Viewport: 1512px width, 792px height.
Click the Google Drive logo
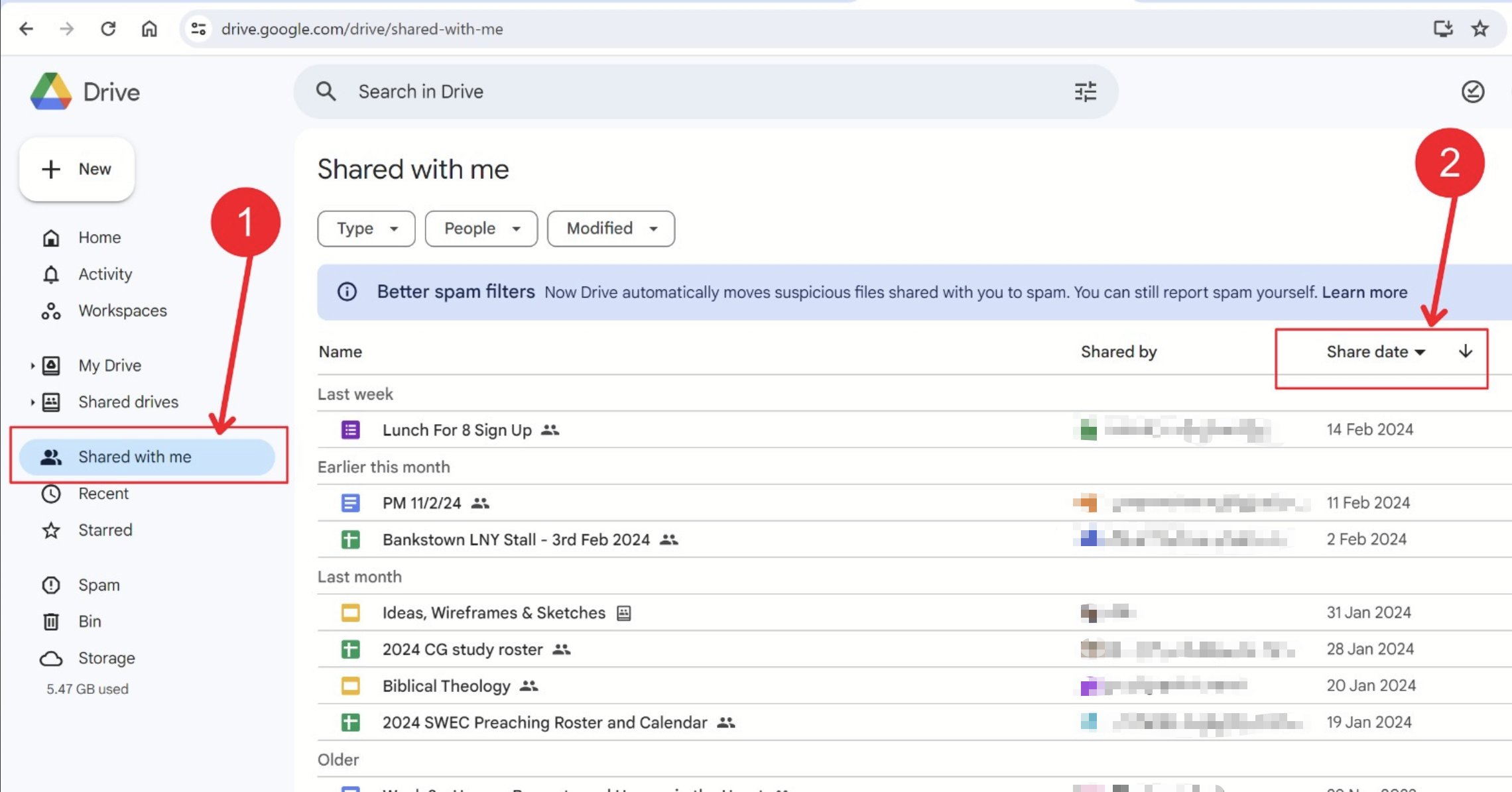tap(51, 91)
